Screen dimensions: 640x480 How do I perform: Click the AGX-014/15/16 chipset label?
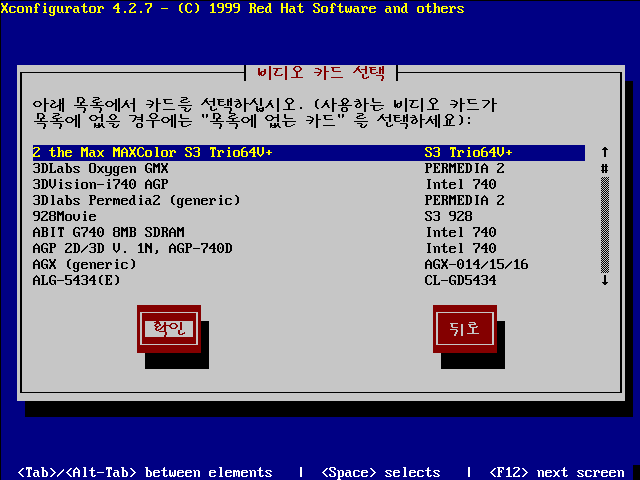(476, 264)
